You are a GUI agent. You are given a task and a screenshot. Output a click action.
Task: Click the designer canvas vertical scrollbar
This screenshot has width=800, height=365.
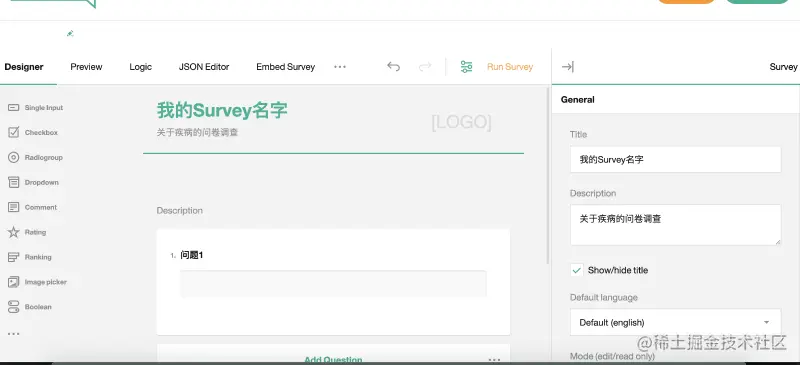coord(548,176)
